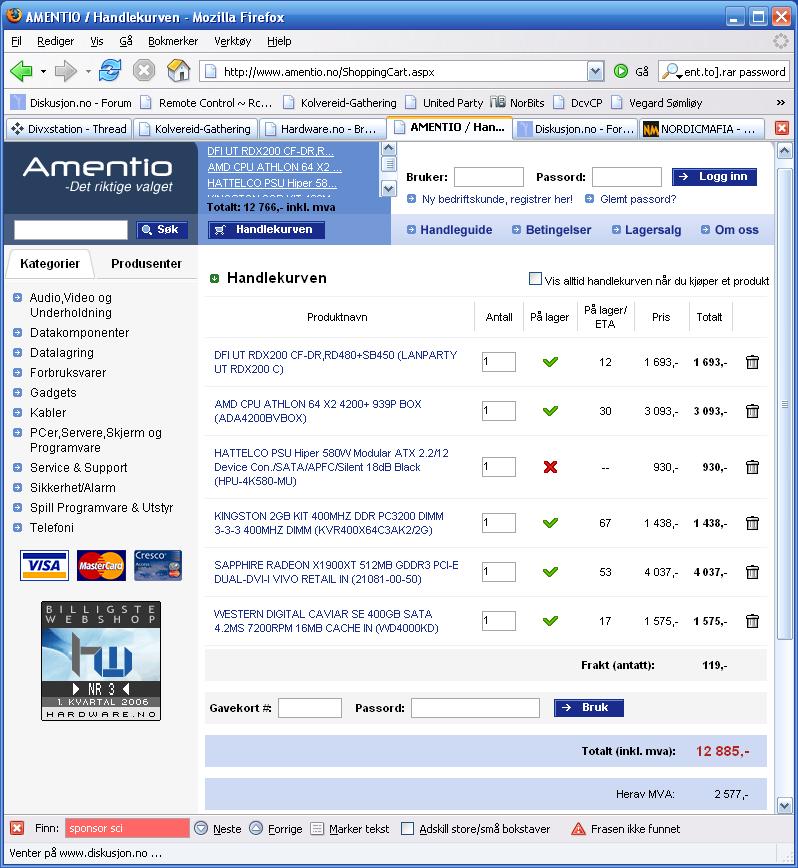Screen dimensions: 798x868
Task: Delete DFI UT RDX200 row with trash icon
Action: coord(752,362)
